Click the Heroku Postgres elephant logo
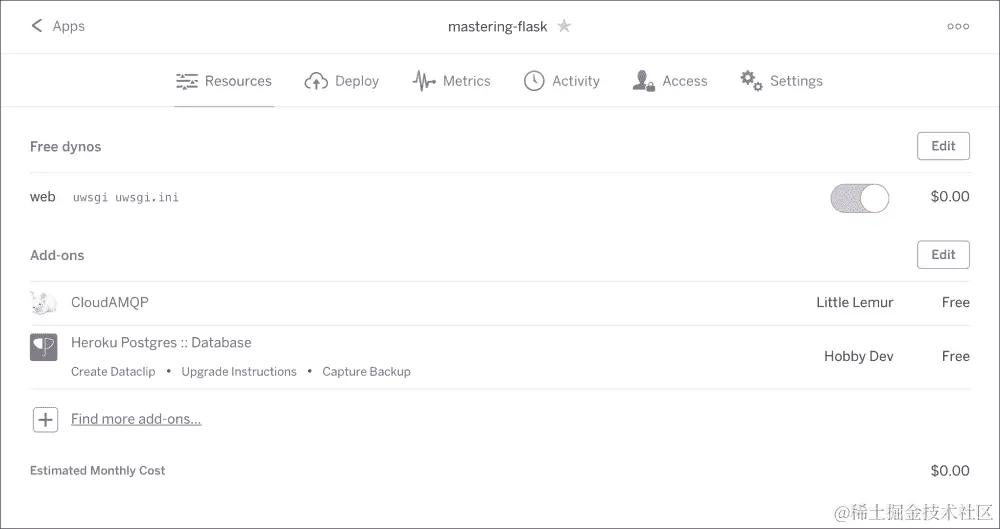 pyautogui.click(x=43, y=347)
